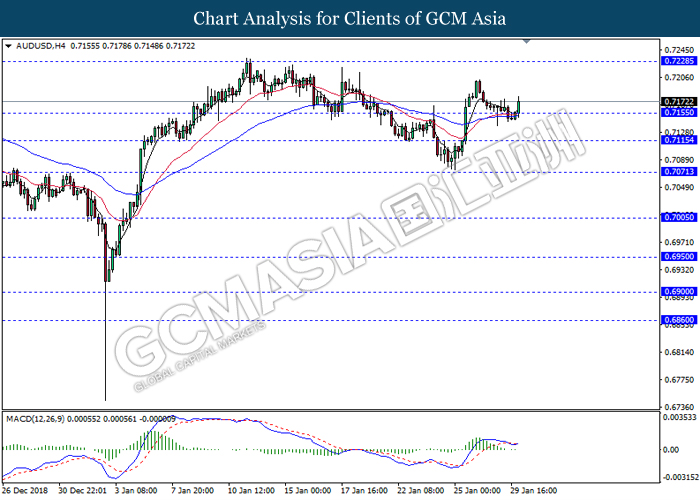Click the 0.69710 price scale value
This screenshot has height=500, width=700.
(679, 242)
